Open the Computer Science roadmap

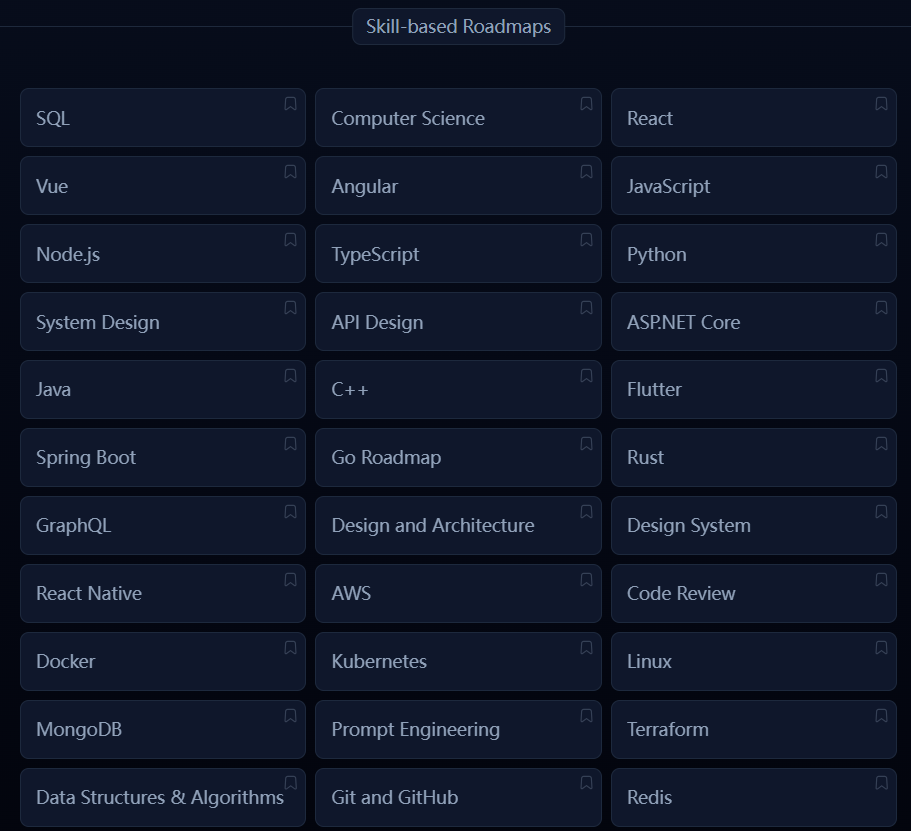click(x=458, y=117)
